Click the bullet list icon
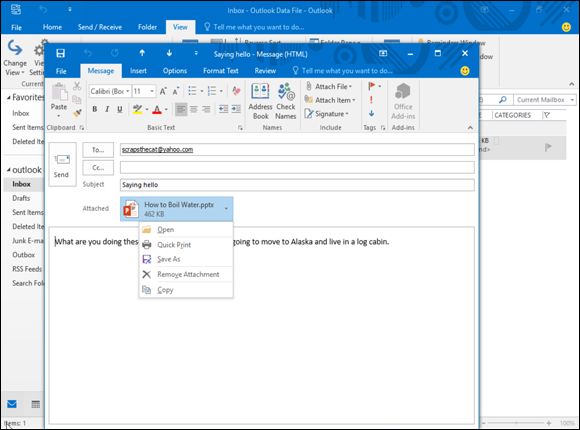Image resolution: width=580 pixels, height=430 pixels. 192,91
